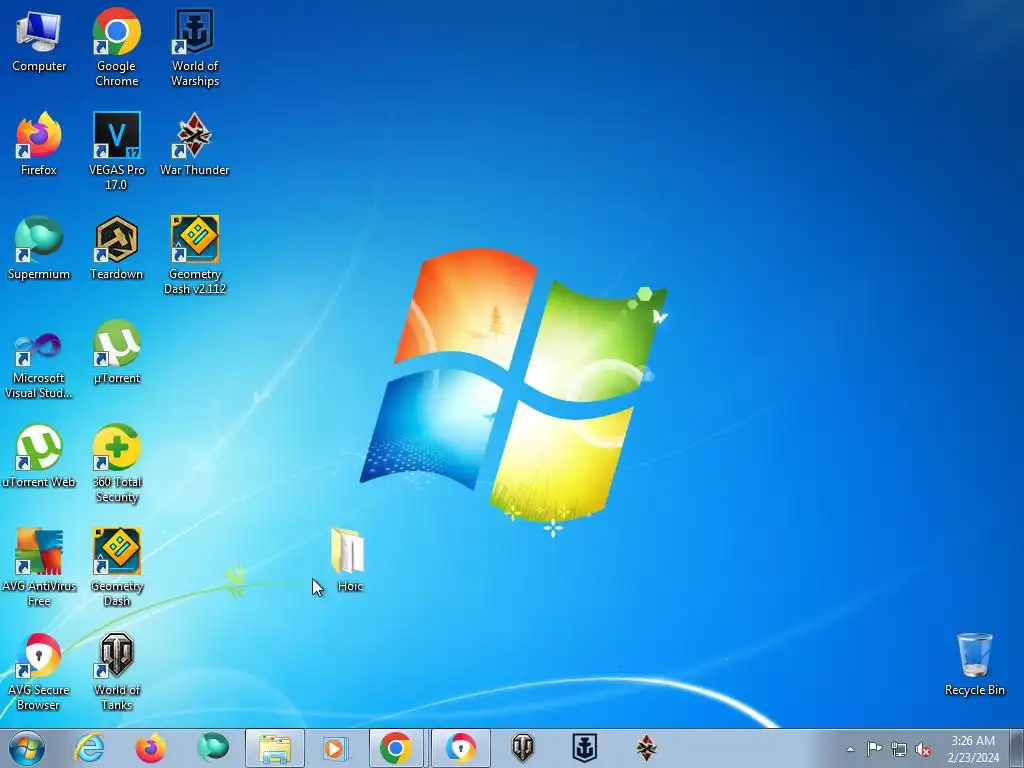Select the uTorrent Web desktop shortcut

pyautogui.click(x=39, y=456)
